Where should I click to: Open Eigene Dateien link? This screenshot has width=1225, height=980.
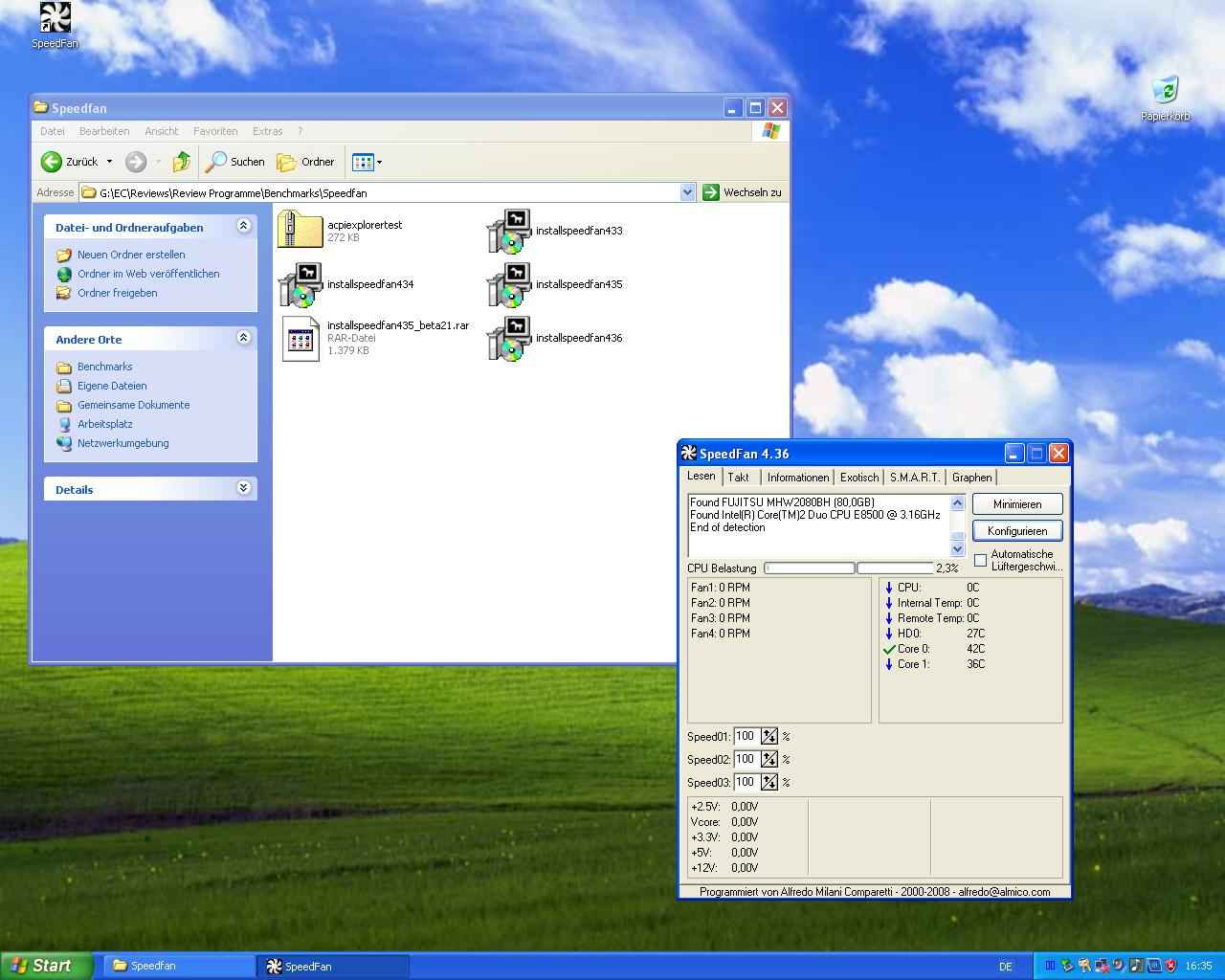pos(112,386)
